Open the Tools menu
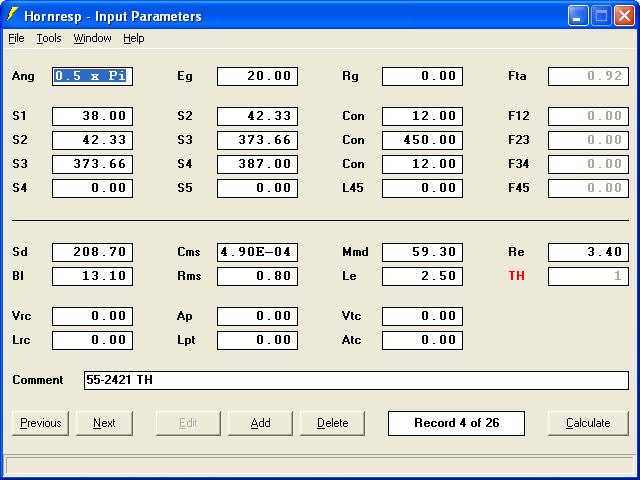This screenshot has height=480, width=640. pyautogui.click(x=49, y=38)
